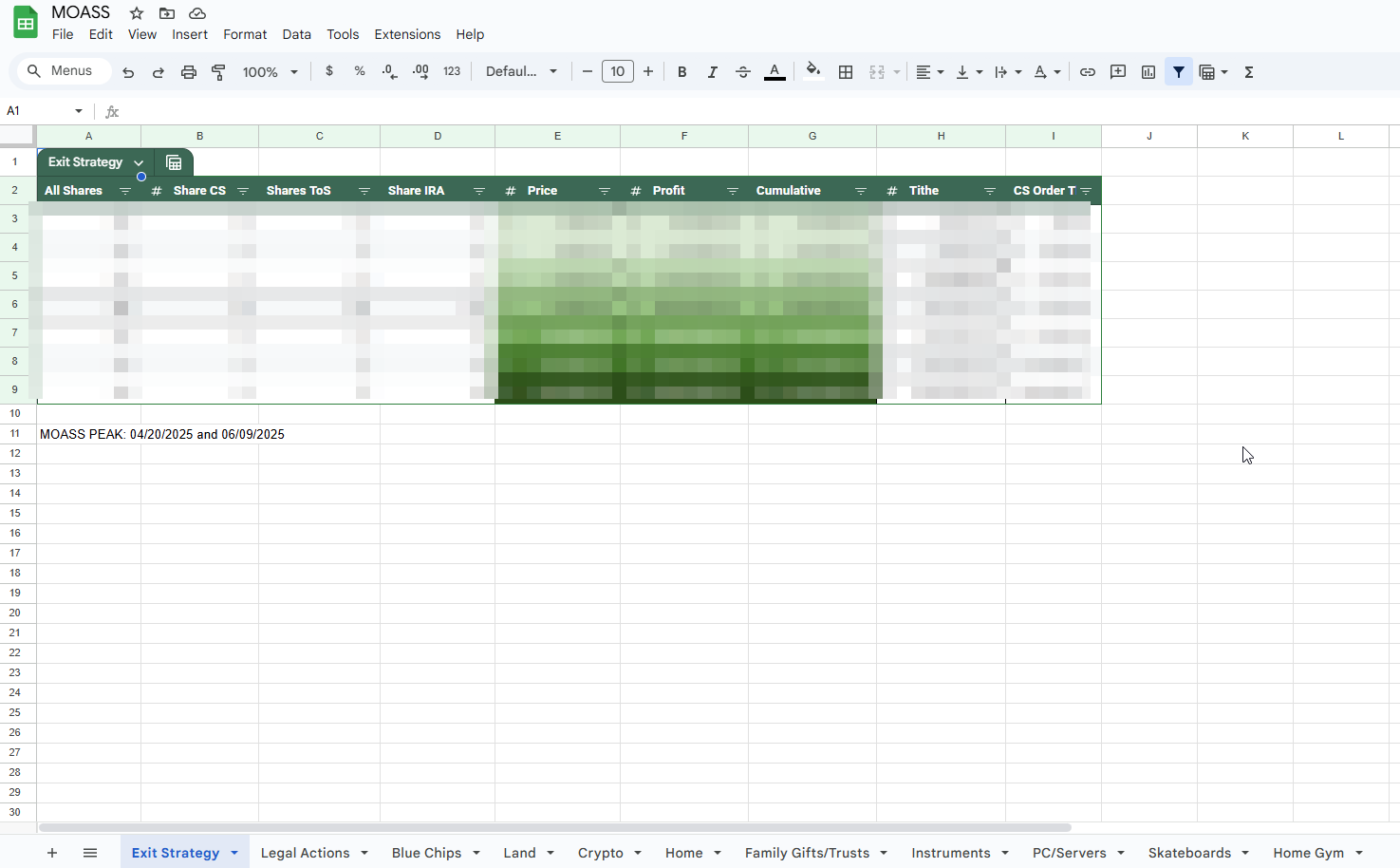This screenshot has width=1400, height=868.
Task: Open the File menu
Action: click(63, 34)
